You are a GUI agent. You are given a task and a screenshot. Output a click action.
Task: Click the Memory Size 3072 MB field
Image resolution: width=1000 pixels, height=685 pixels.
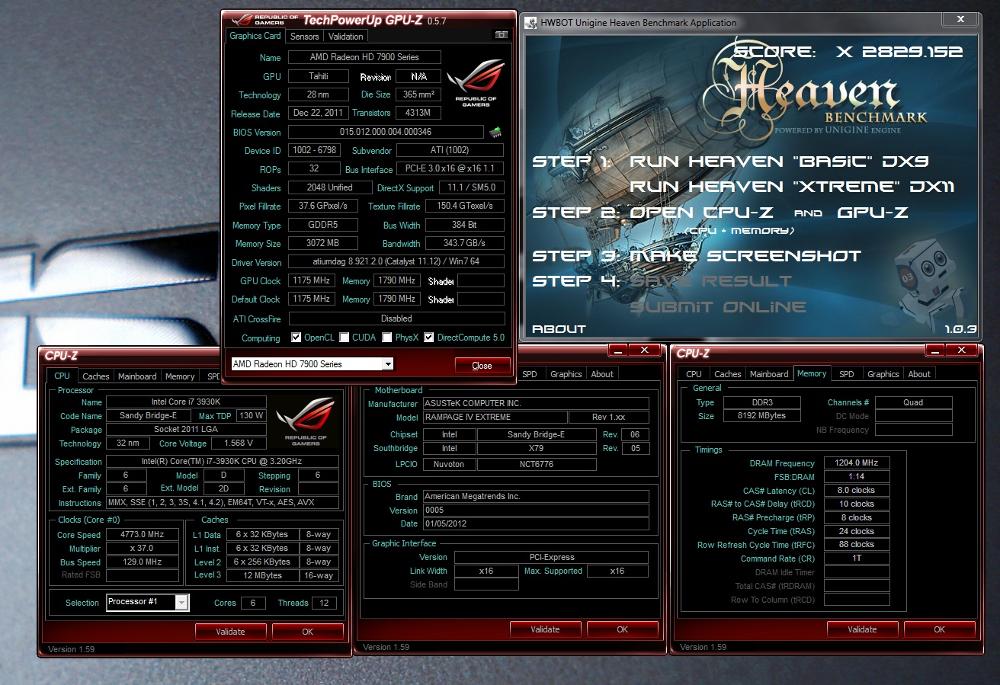[x=323, y=243]
